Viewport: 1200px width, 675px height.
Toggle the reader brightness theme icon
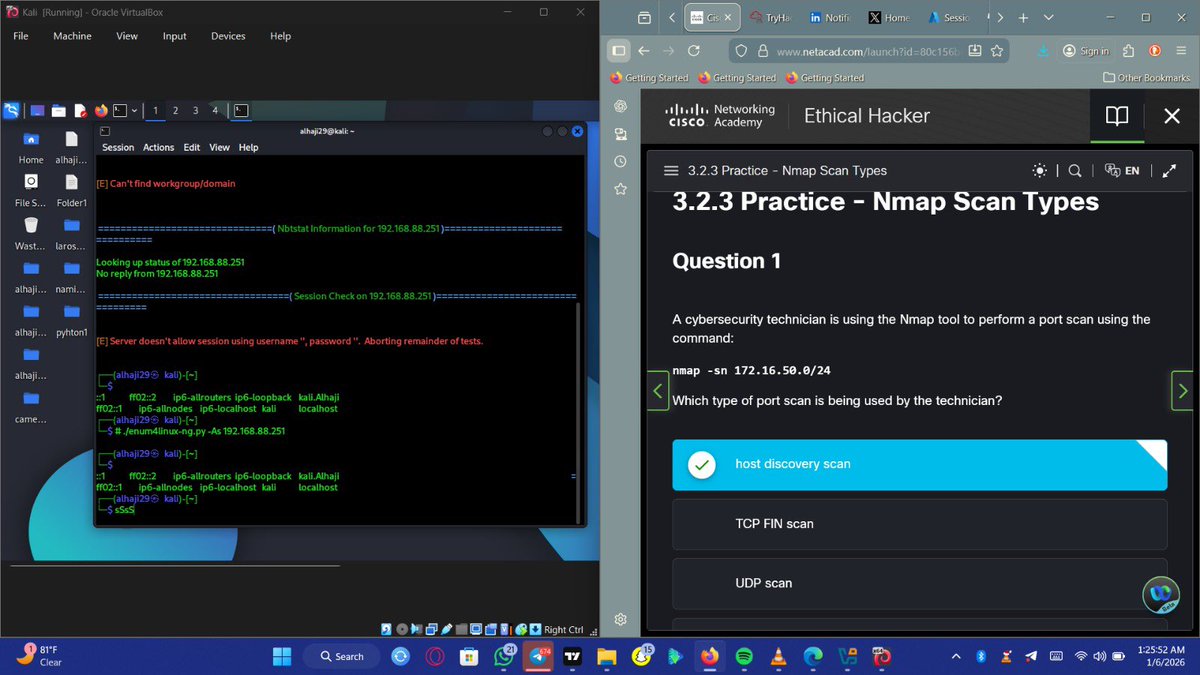click(1040, 170)
